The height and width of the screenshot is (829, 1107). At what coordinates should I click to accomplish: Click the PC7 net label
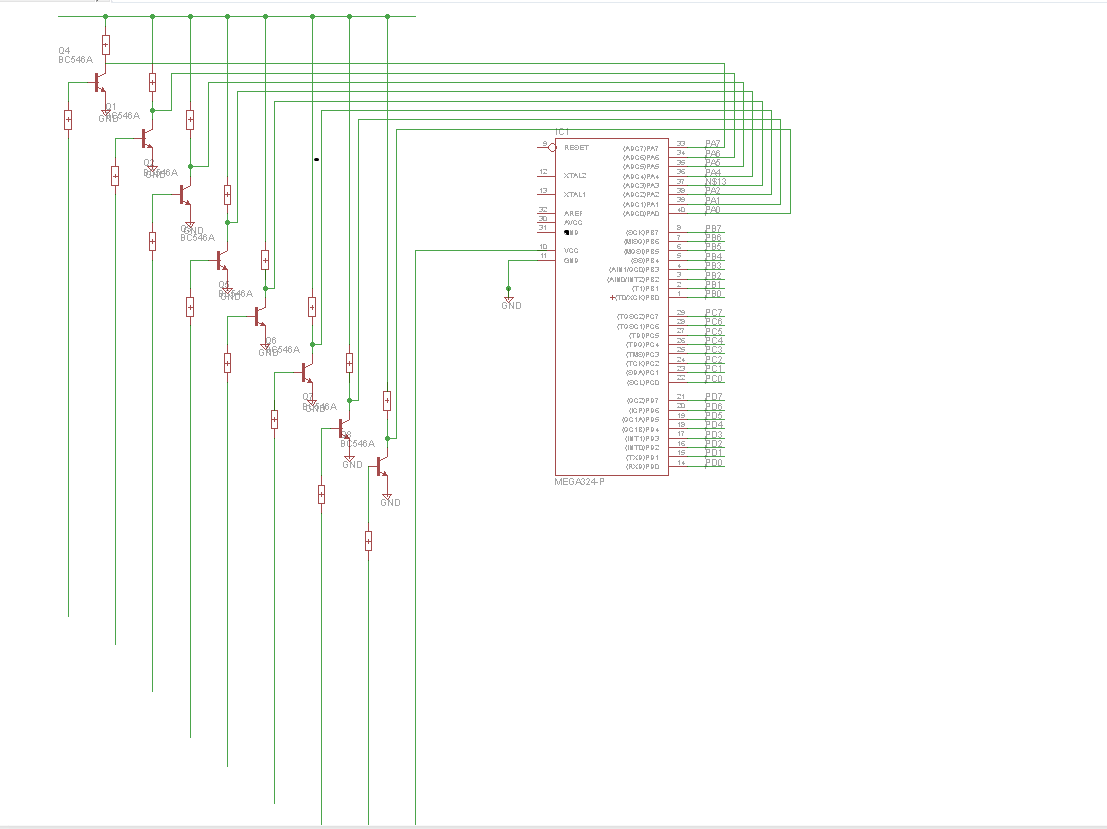pos(714,313)
